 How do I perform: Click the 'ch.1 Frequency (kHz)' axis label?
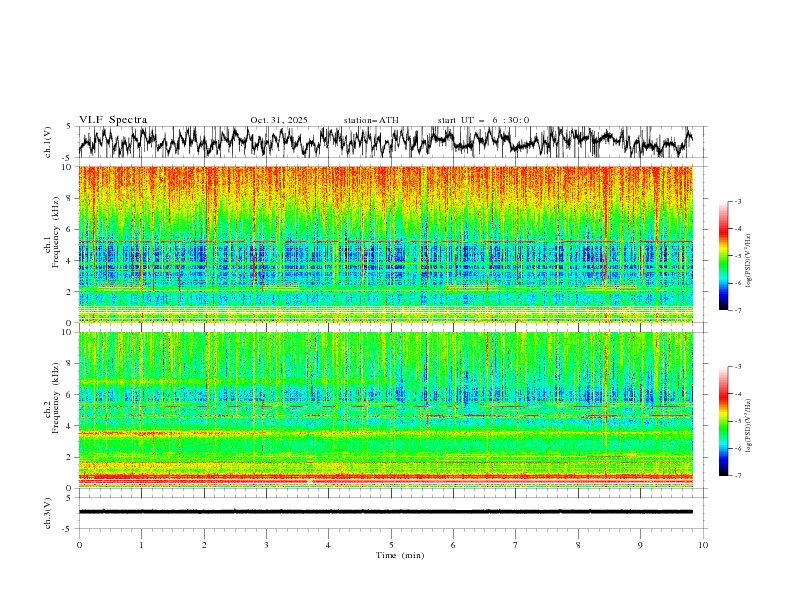[x=52, y=244]
